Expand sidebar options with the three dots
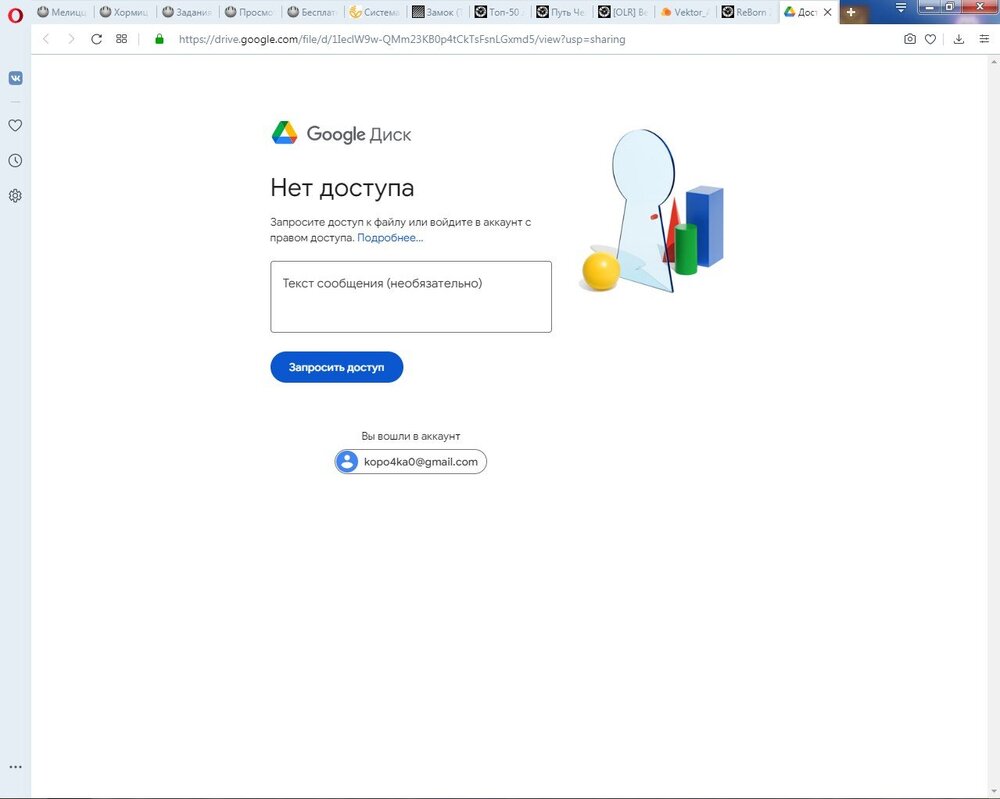 click(15, 767)
